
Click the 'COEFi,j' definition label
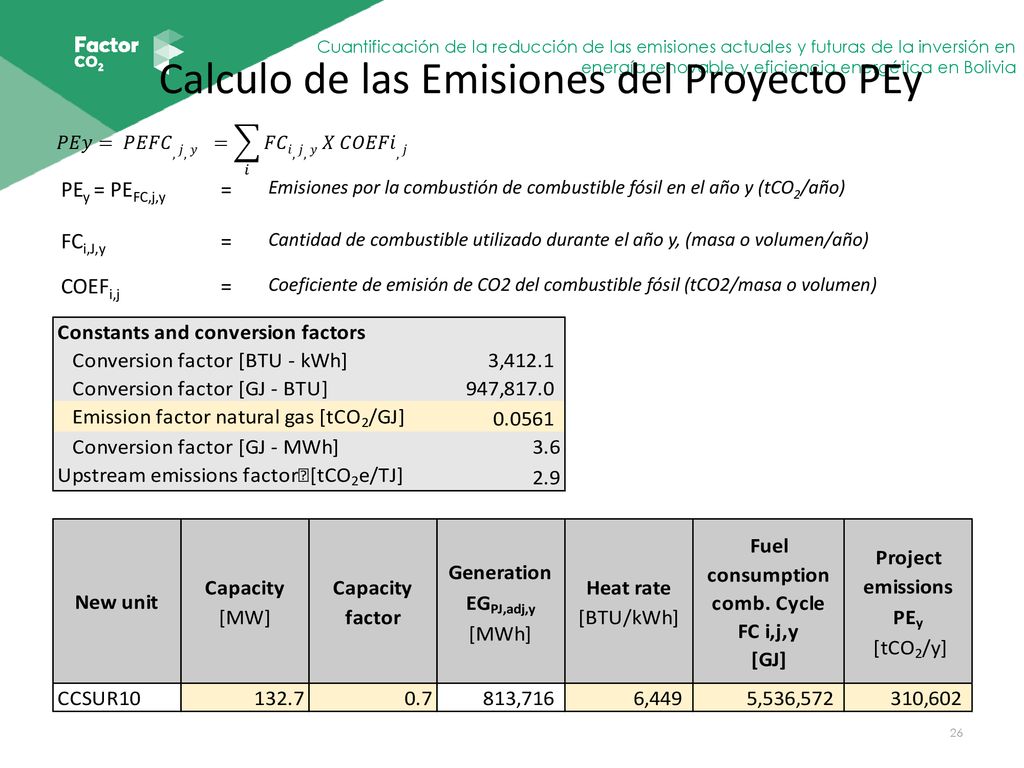tap(90, 288)
